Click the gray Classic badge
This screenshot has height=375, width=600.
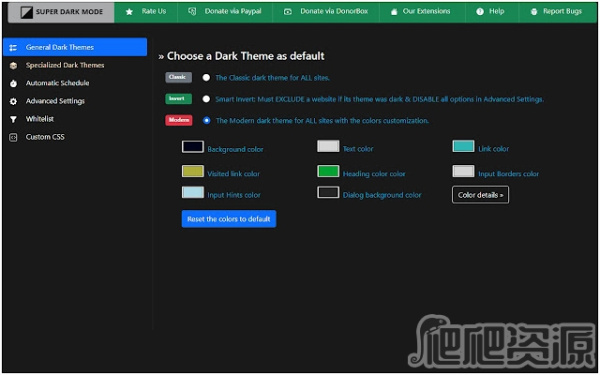click(x=178, y=77)
